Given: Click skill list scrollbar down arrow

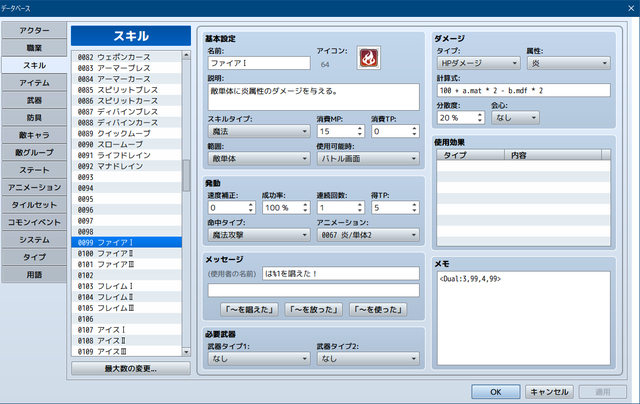Looking at the screenshot, I should (186, 352).
